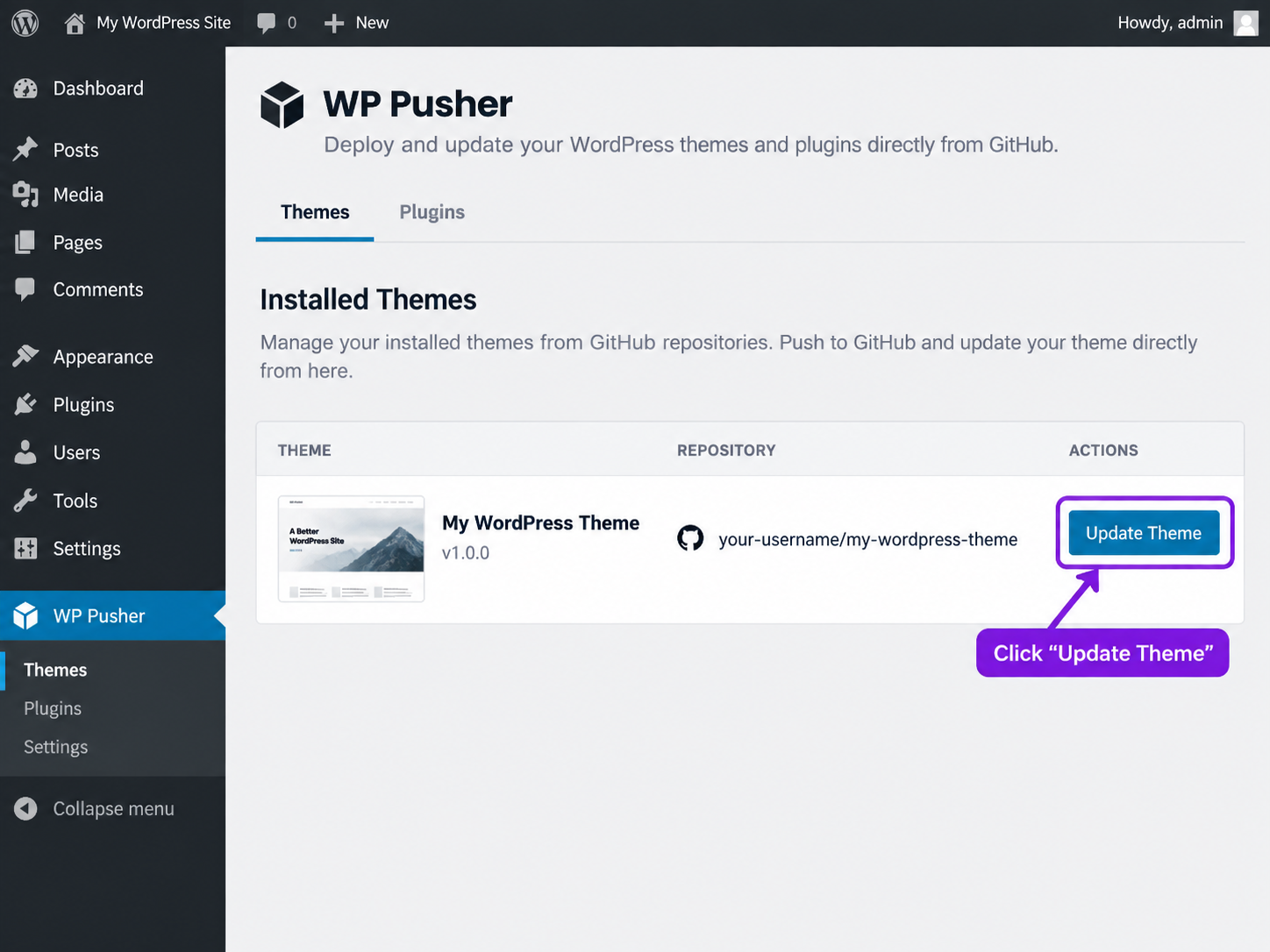Click the v1.0.0 version text
This screenshot has height=952, width=1270.
(466, 553)
